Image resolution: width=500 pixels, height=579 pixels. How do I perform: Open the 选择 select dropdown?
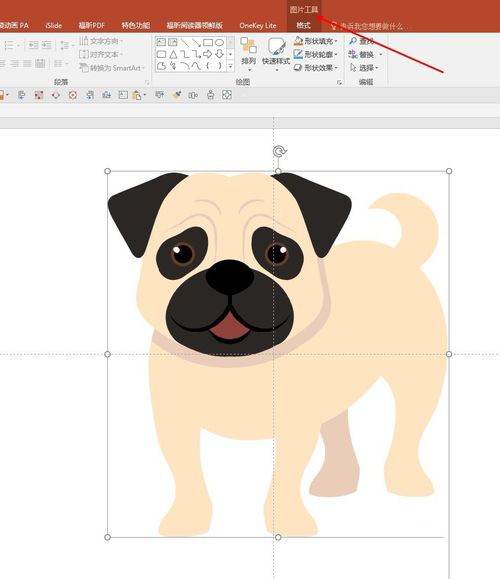364,68
